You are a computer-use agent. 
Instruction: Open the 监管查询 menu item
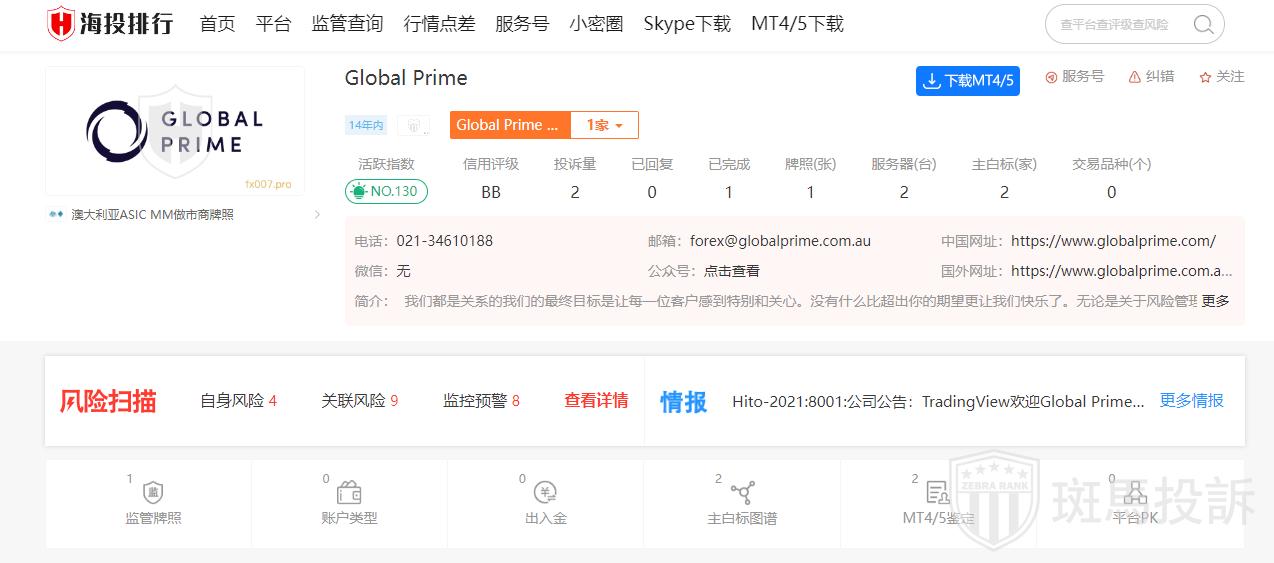[x=347, y=24]
